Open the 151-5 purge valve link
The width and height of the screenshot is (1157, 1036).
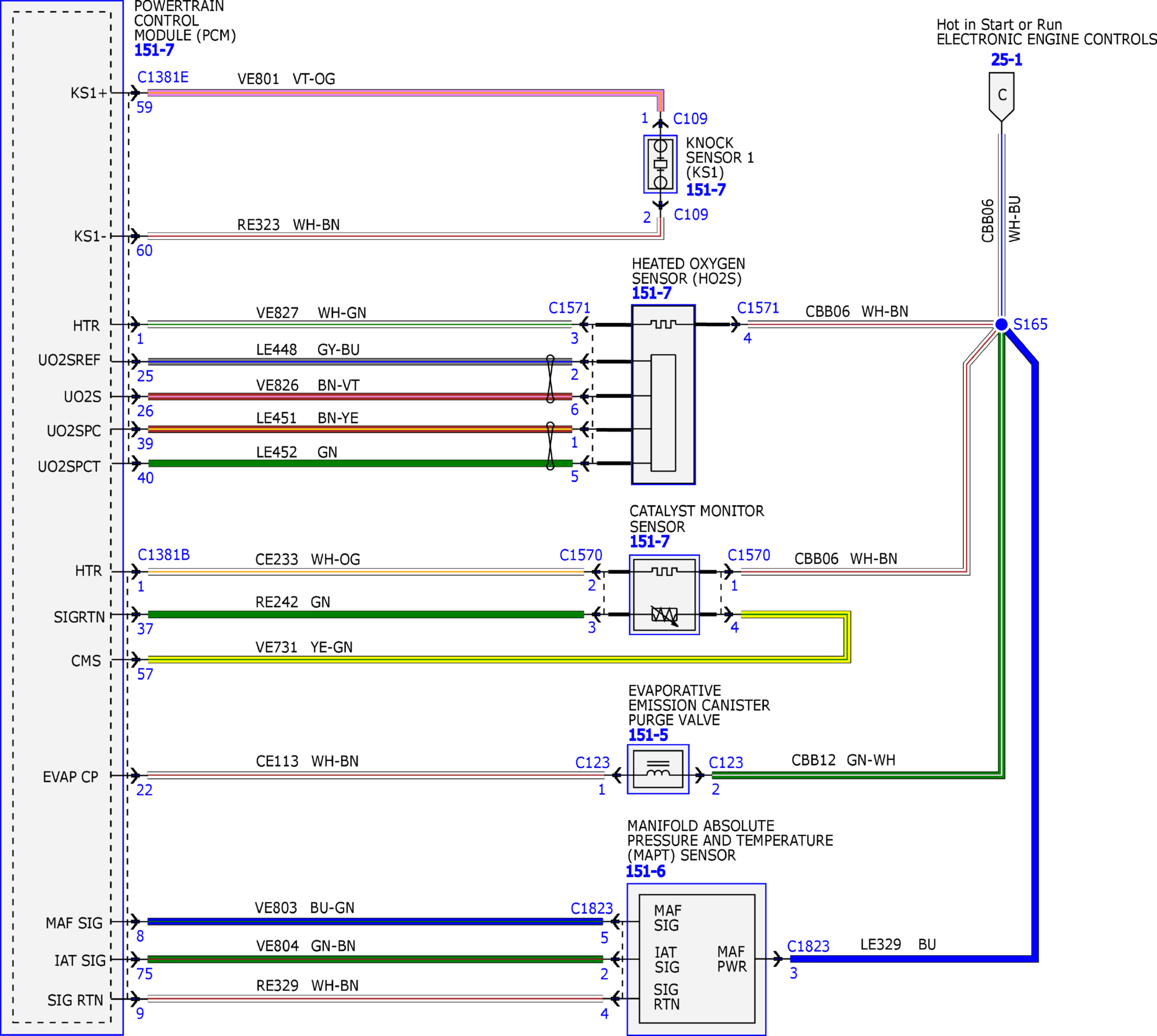point(648,735)
